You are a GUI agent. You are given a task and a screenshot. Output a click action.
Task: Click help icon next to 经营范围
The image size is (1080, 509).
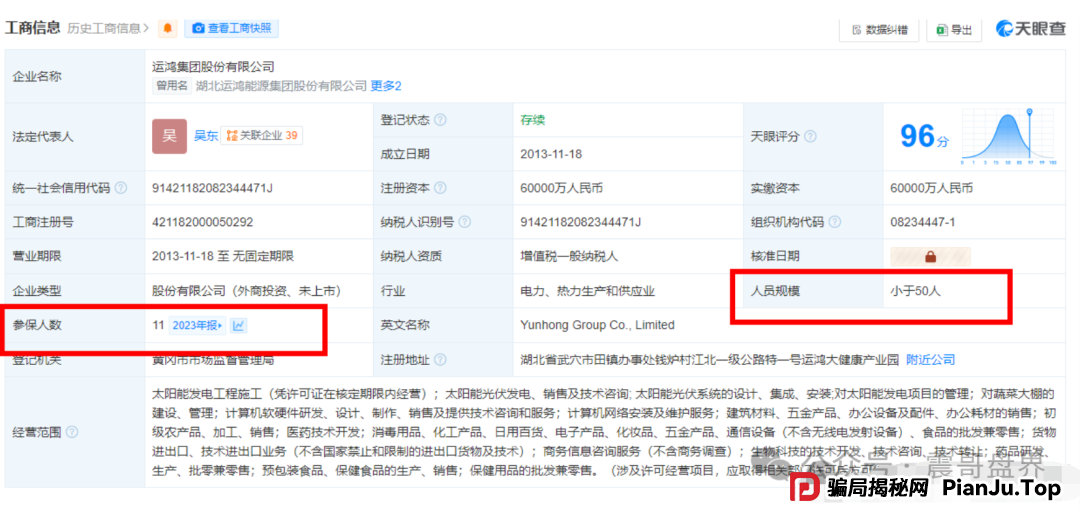click(72, 433)
